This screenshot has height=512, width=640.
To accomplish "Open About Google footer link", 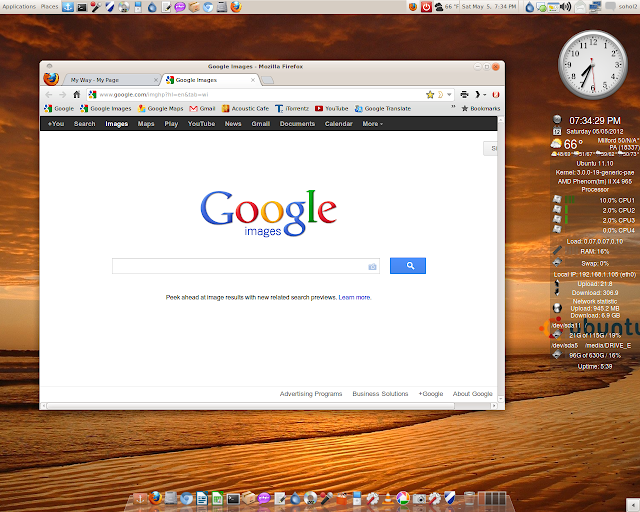I will click(x=473, y=394).
